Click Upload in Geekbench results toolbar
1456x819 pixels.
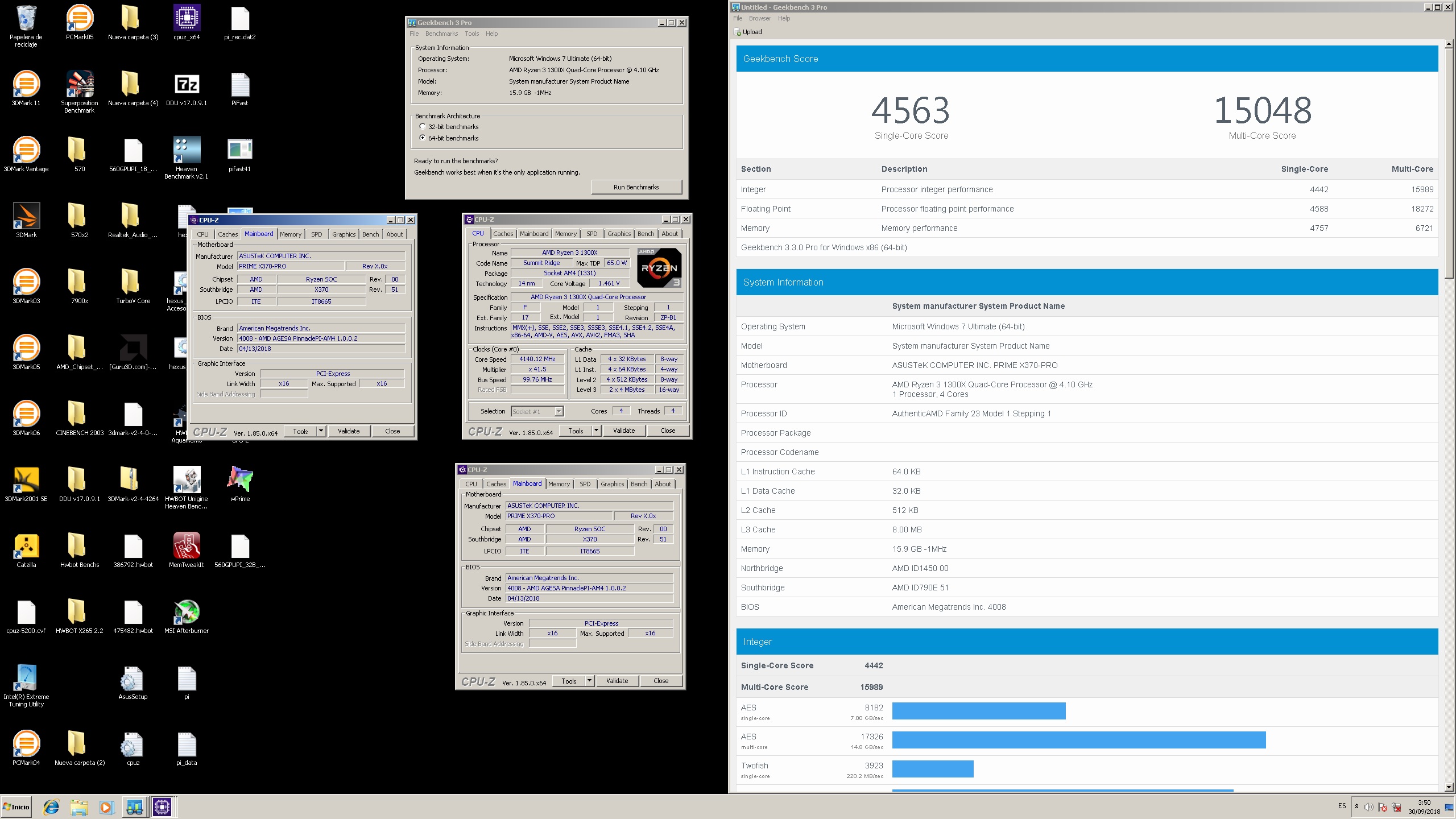point(748,32)
